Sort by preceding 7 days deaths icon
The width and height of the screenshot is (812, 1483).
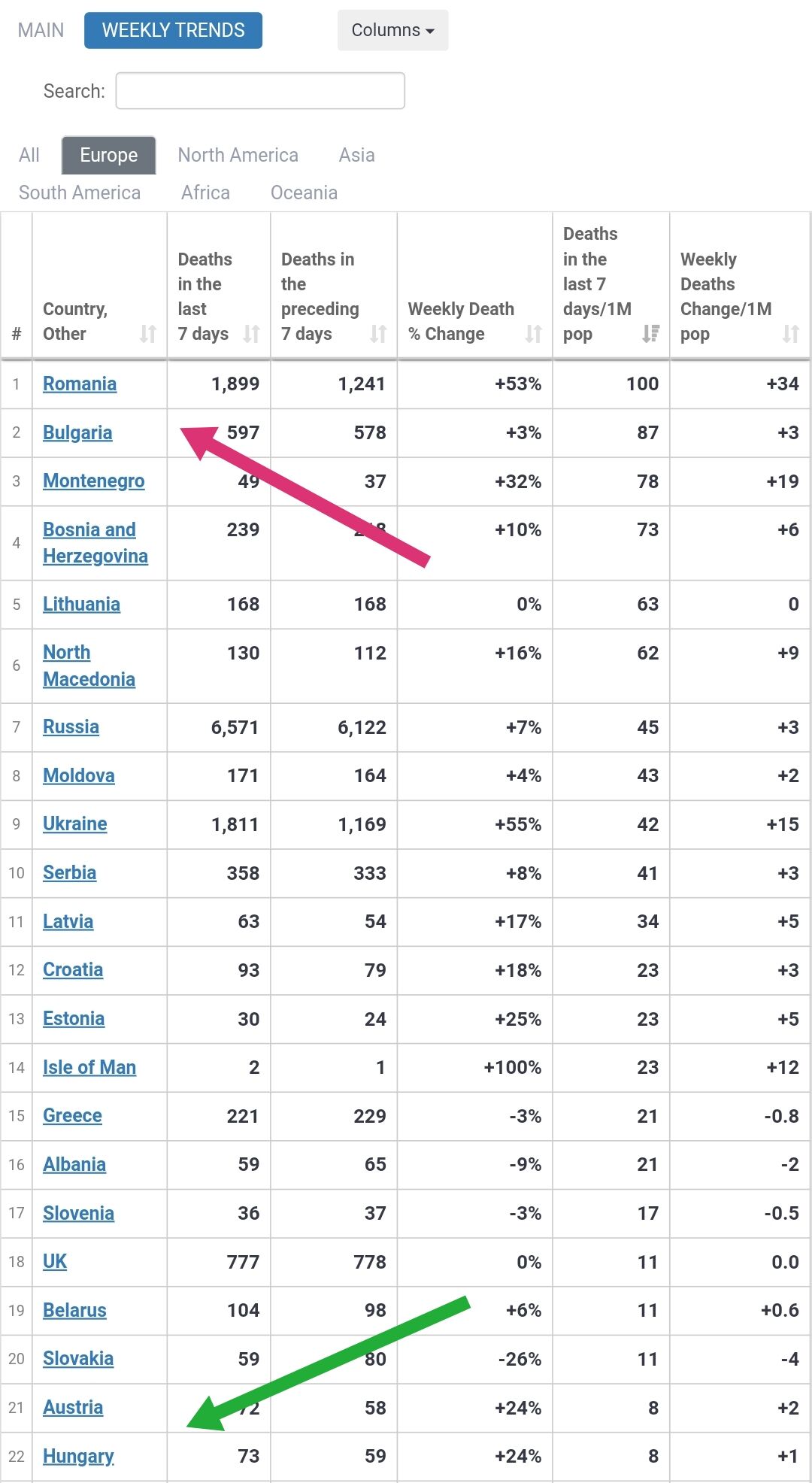[378, 334]
